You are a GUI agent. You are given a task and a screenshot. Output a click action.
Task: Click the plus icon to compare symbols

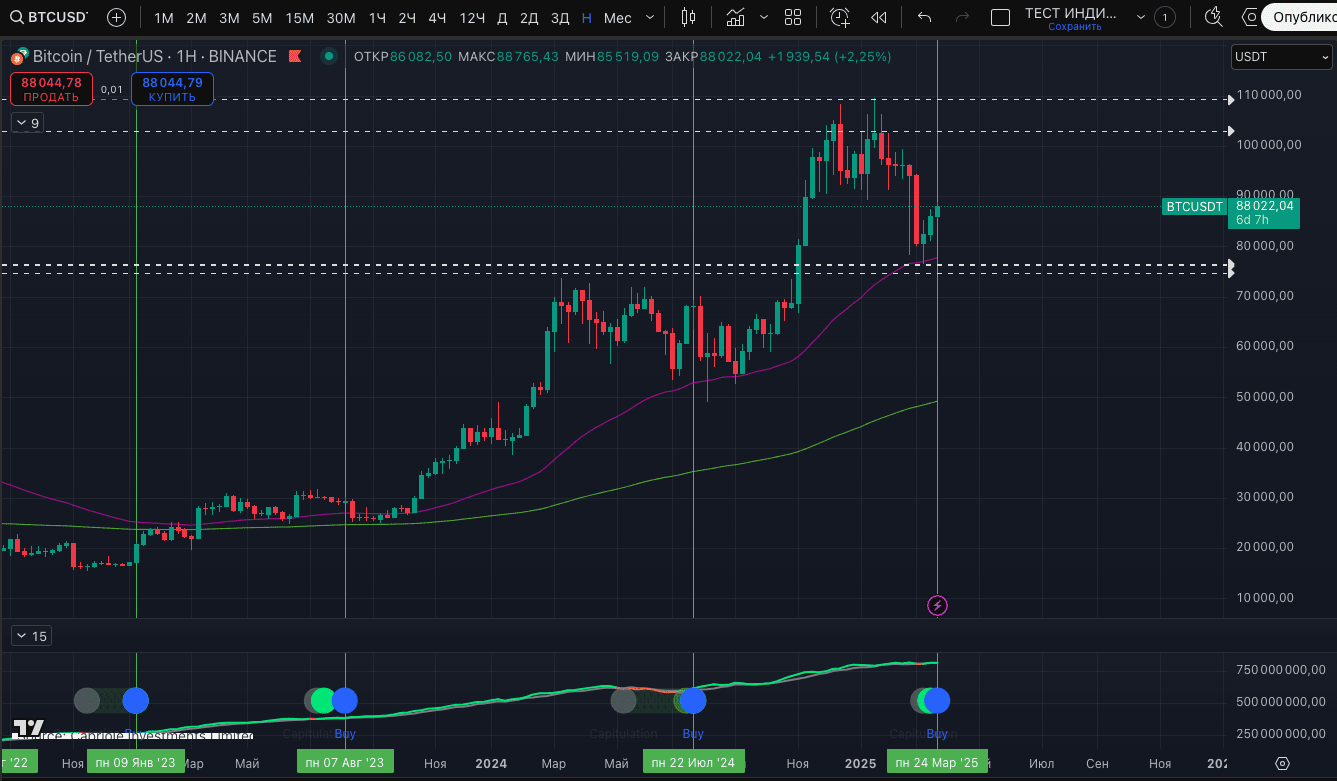(116, 16)
